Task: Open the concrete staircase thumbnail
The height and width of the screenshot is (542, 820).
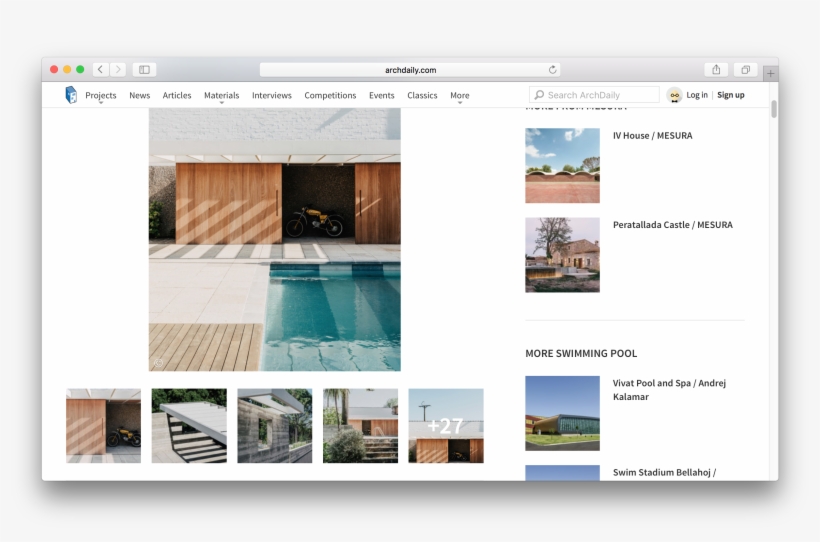Action: coord(189,425)
